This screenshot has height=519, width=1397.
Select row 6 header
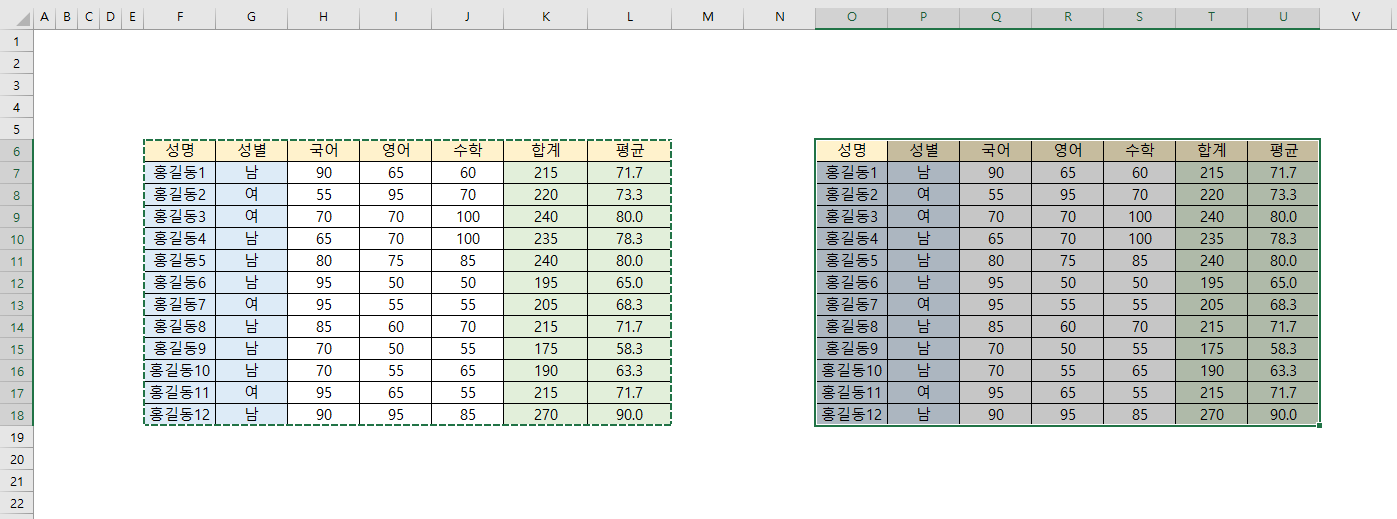pos(16,150)
